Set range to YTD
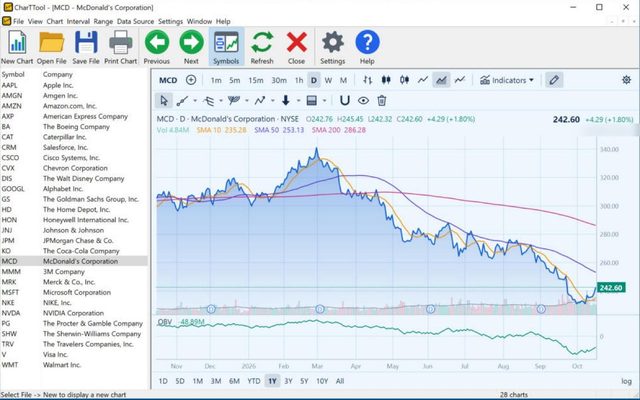The width and height of the screenshot is (640, 400). (253, 381)
